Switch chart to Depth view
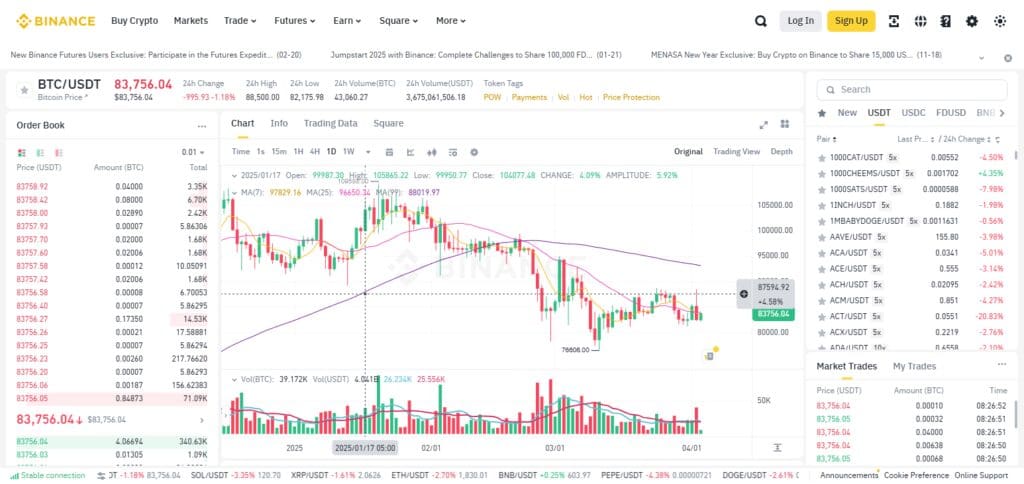The height and width of the screenshot is (484, 1024). pyautogui.click(x=782, y=152)
